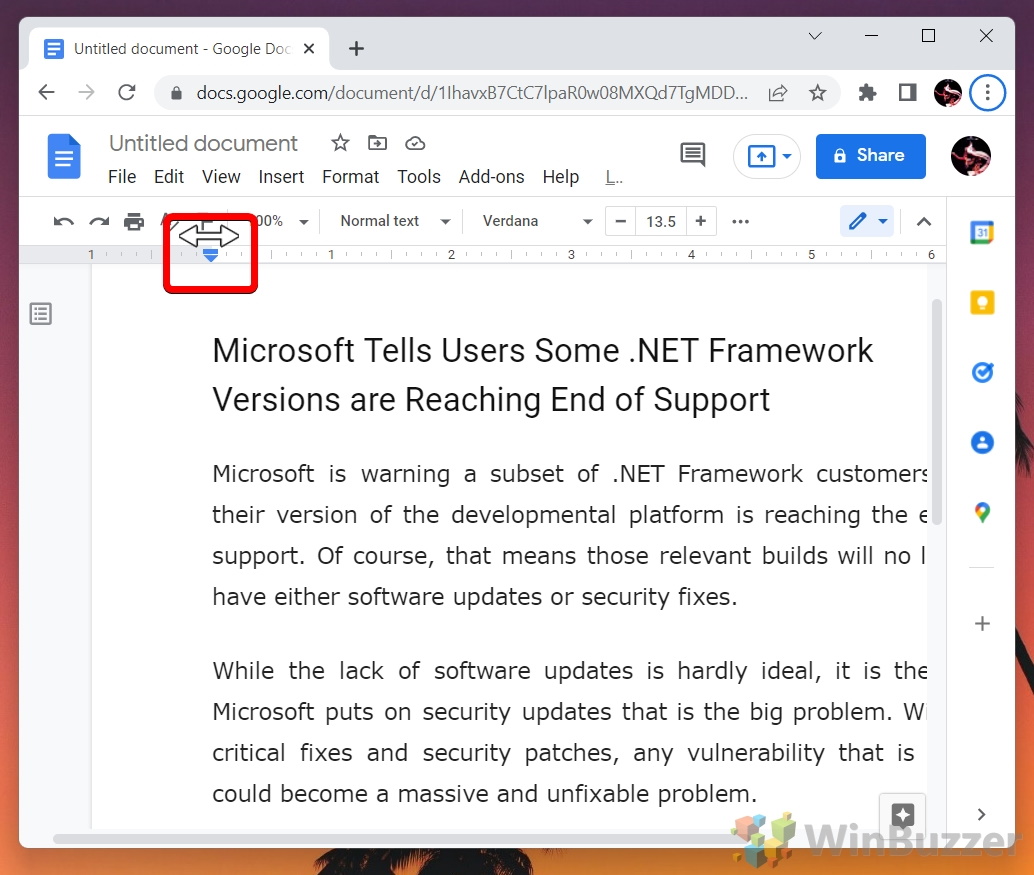Open Google Calendar side panel
1034x875 pixels.
(x=982, y=233)
